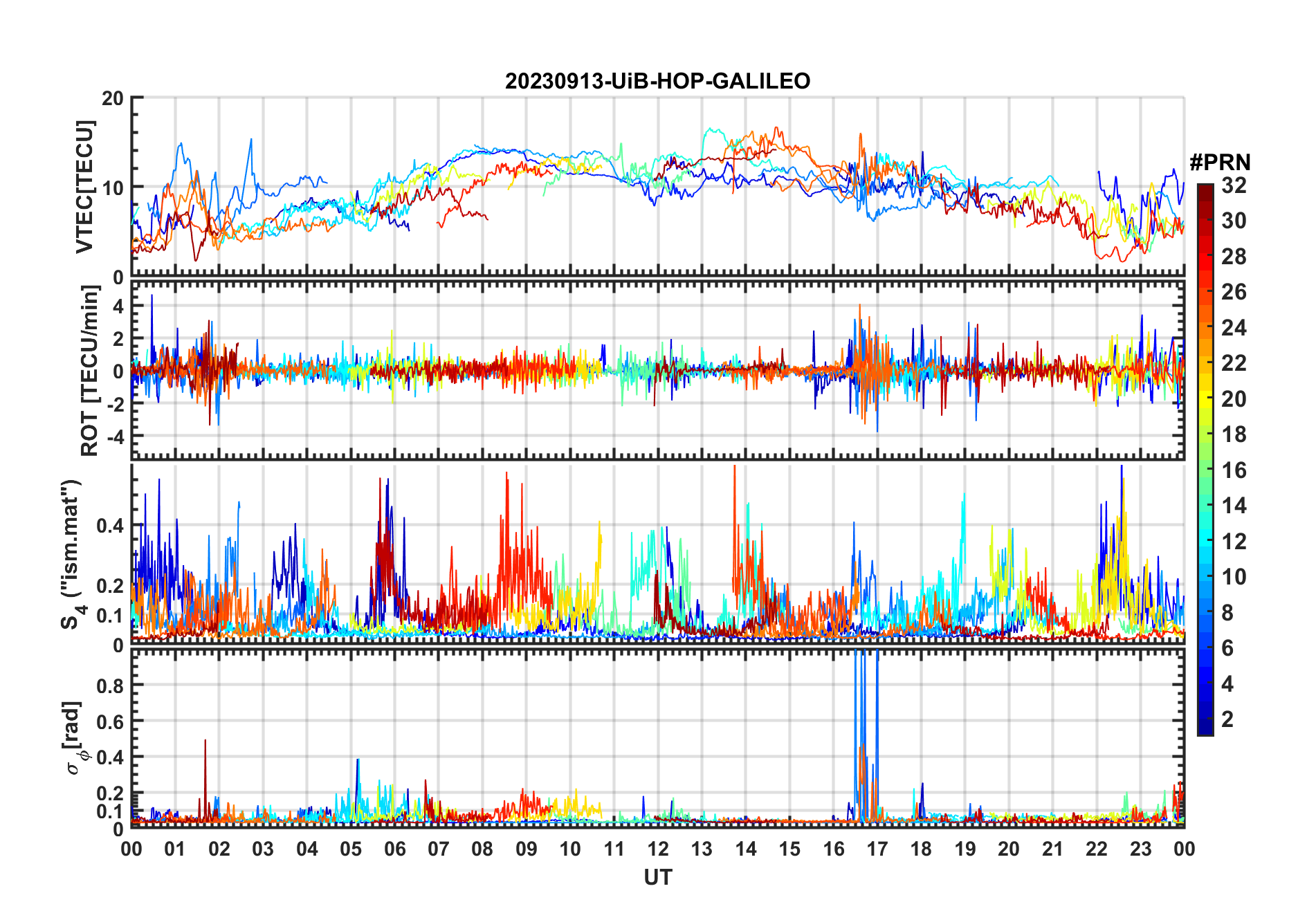Select colorbar tick label 16
Image resolution: width=1316 pixels, height=920 pixels.
(x=1234, y=470)
